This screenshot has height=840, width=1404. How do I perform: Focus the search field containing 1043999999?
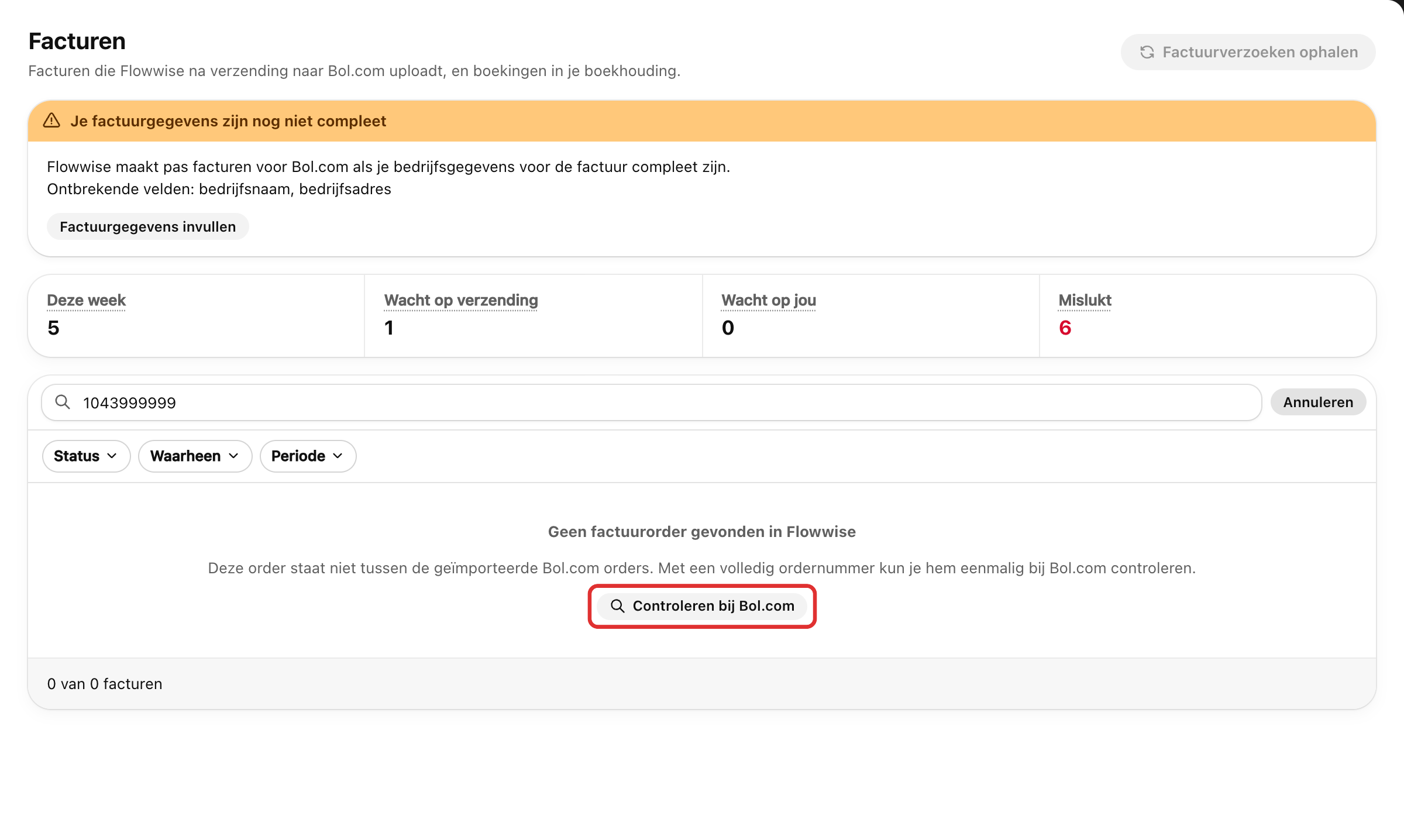tap(651, 402)
